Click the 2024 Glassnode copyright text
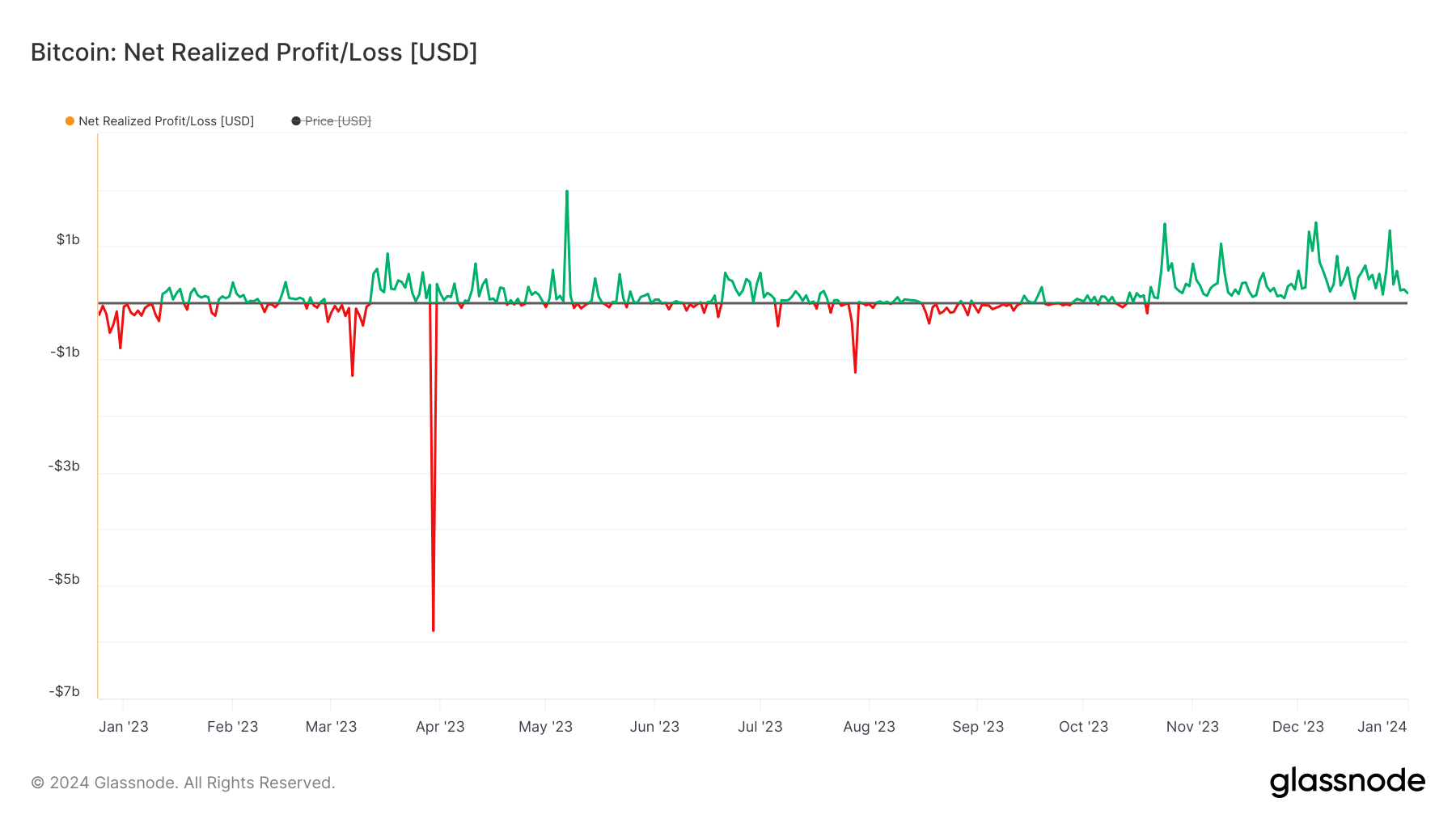The image size is (1456, 819). click(183, 783)
